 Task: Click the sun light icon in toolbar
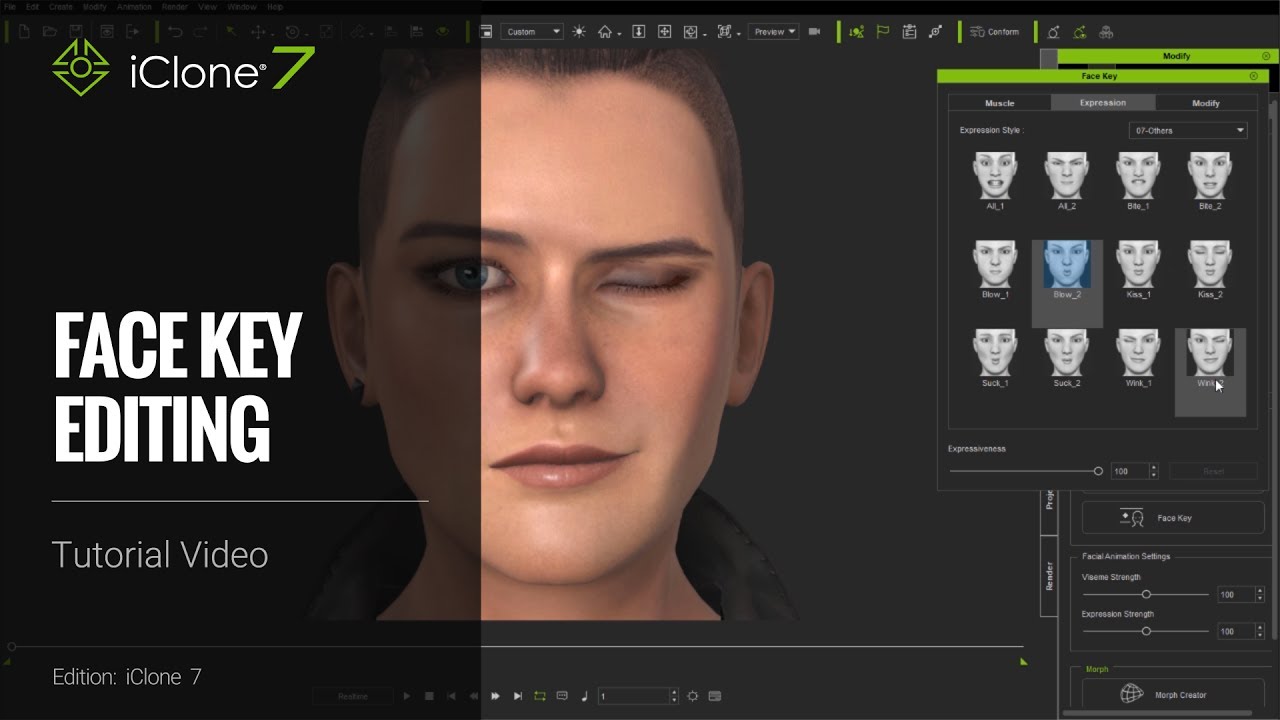pyautogui.click(x=579, y=32)
